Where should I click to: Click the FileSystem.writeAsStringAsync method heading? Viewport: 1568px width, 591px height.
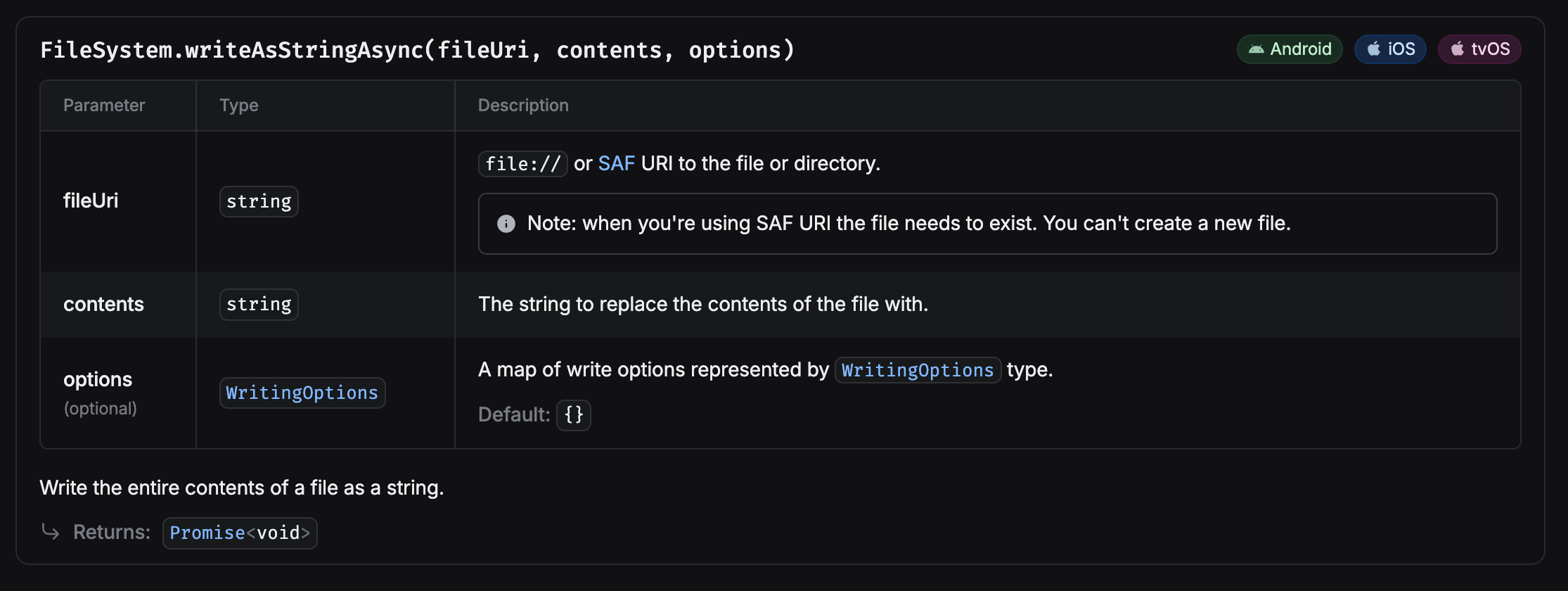coord(417,50)
